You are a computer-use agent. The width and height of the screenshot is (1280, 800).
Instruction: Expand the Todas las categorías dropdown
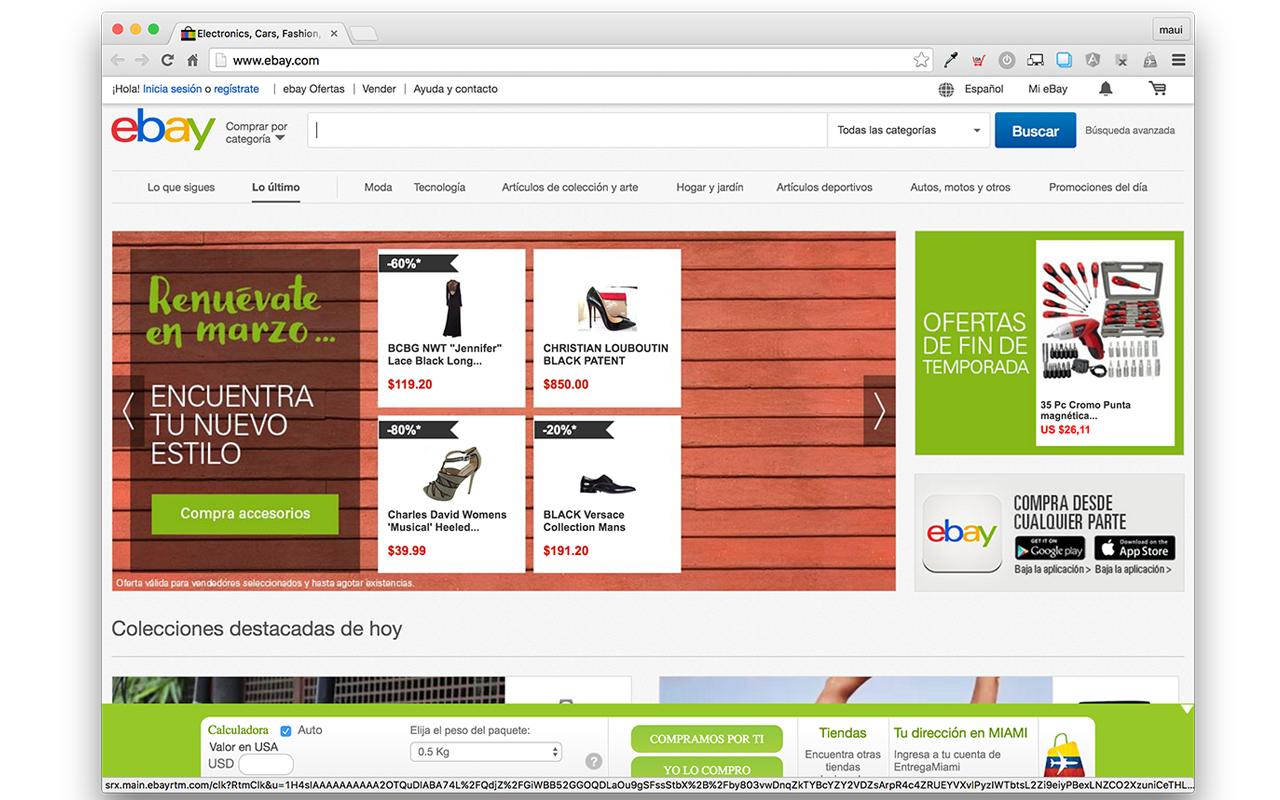908,130
